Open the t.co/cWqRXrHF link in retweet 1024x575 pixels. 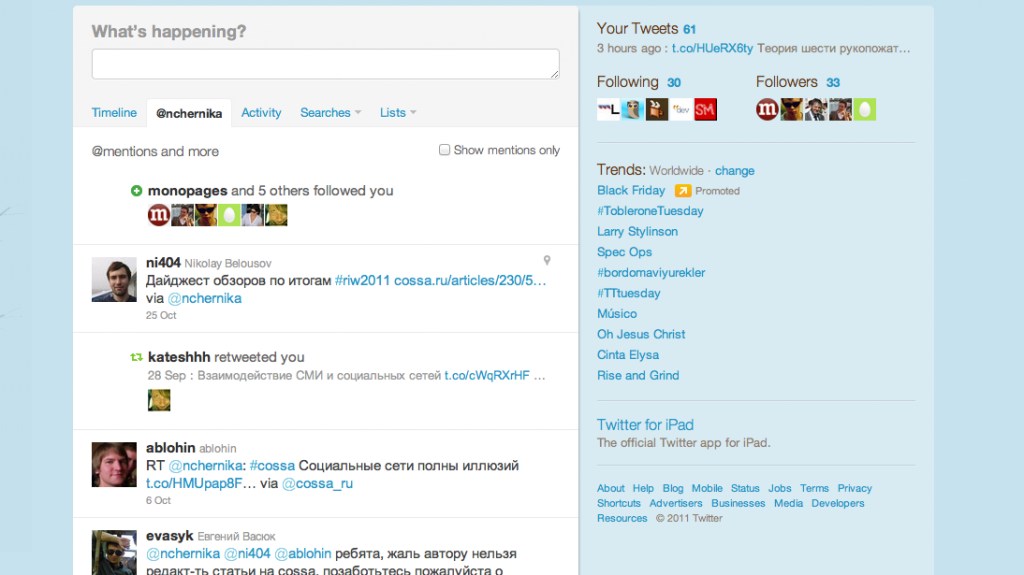(x=487, y=376)
